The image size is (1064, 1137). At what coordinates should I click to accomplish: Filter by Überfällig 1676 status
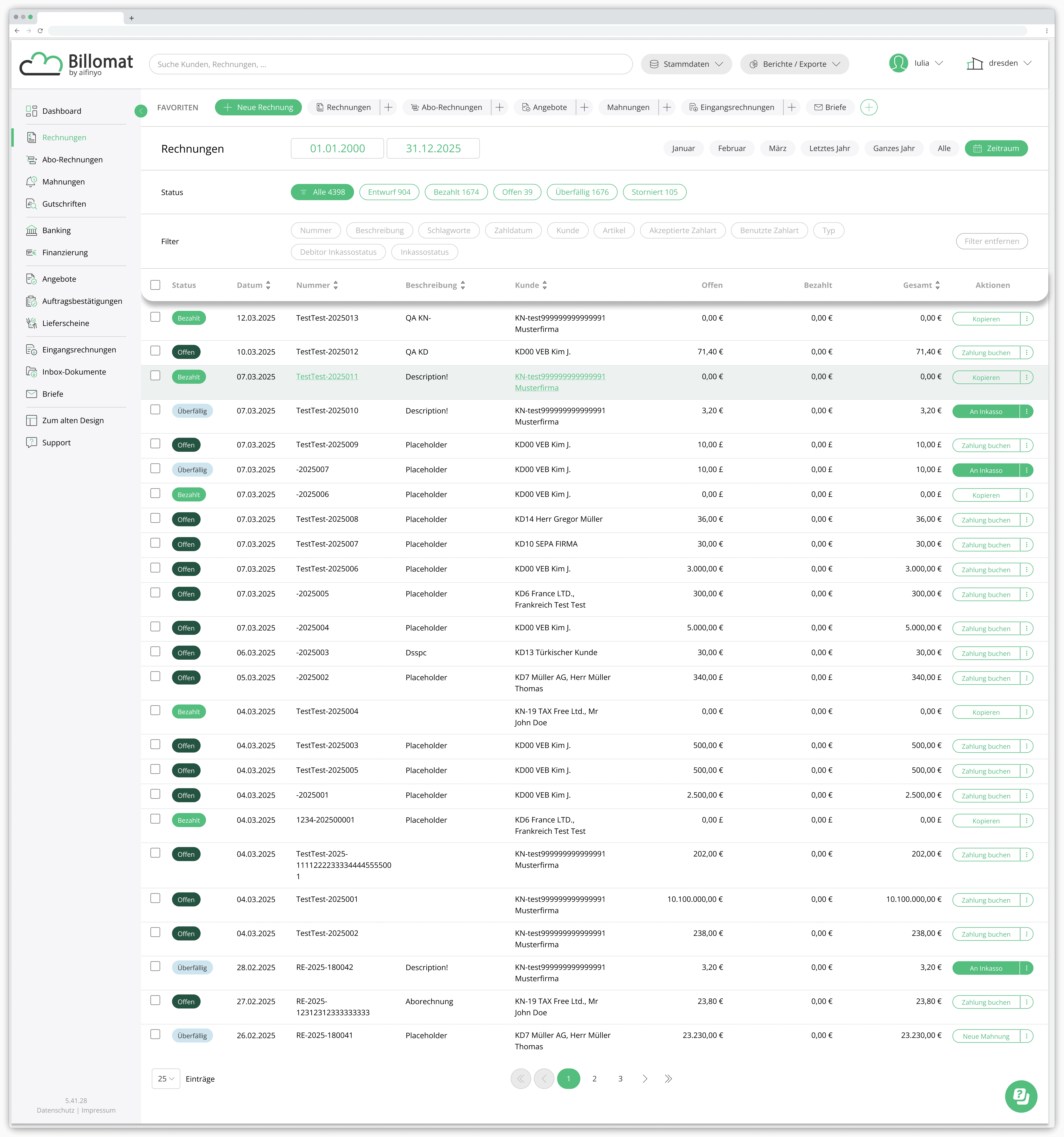[582, 192]
